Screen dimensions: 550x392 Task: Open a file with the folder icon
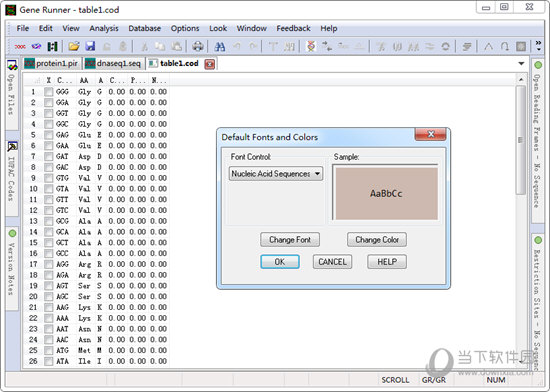pos(74,46)
